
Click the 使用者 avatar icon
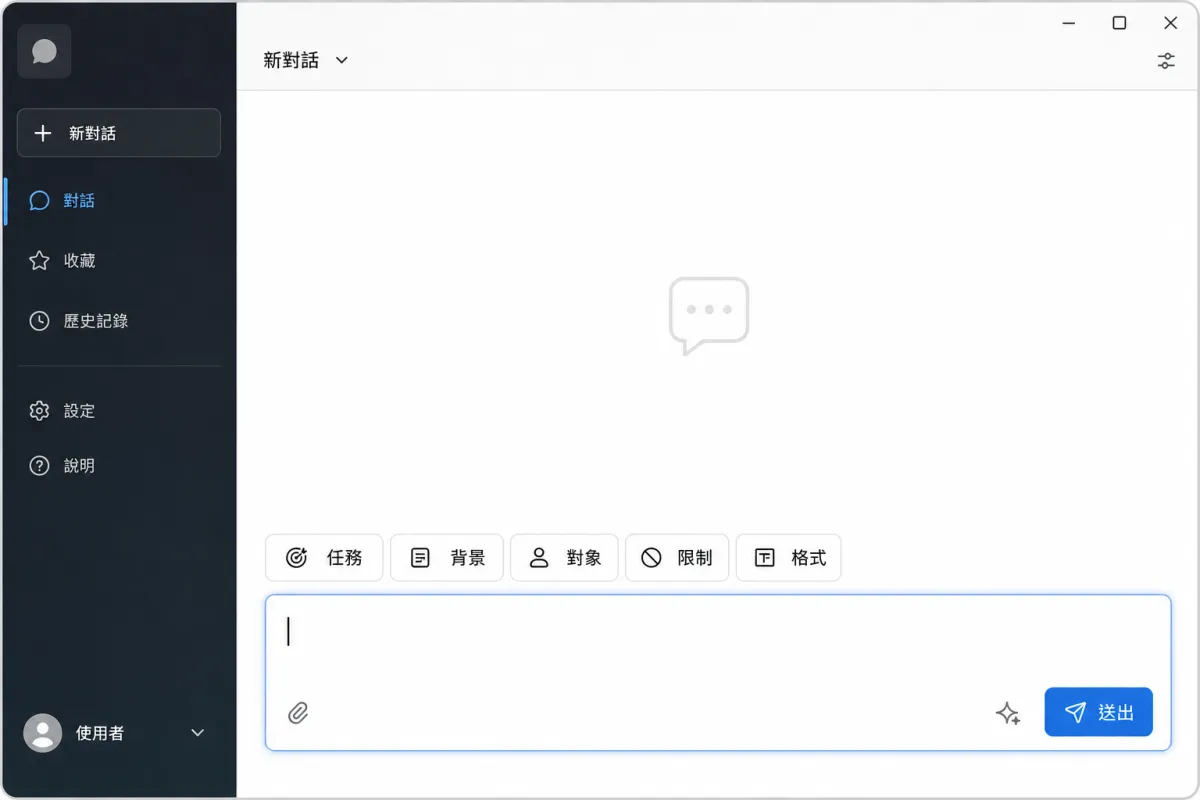pyautogui.click(x=42, y=733)
